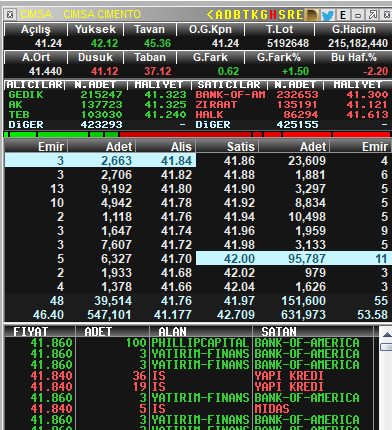Click the trades list scrollbar up arrow

(x=386, y=334)
